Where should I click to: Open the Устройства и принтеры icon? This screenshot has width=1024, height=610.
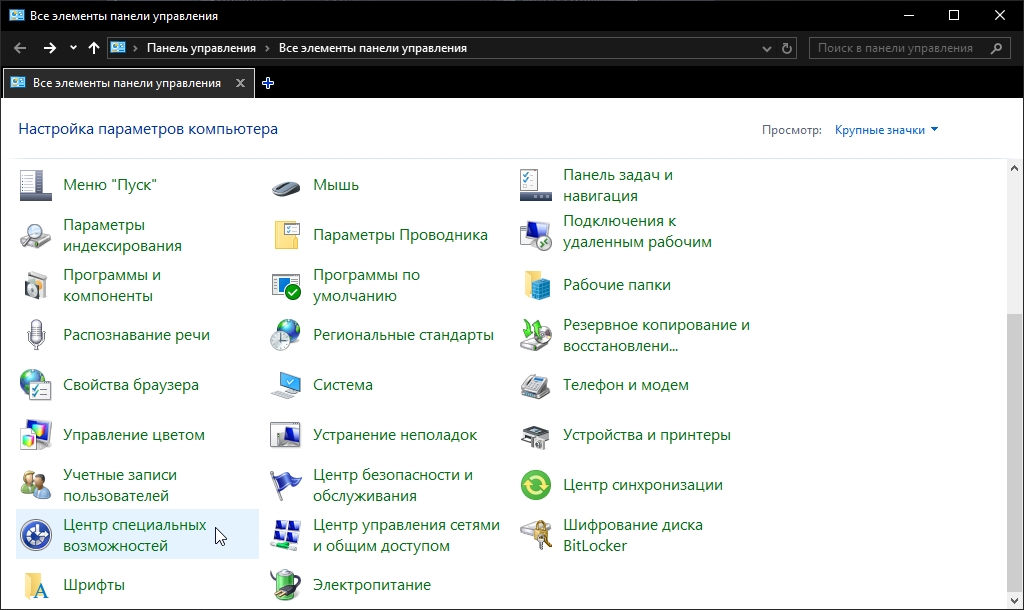[537, 436]
